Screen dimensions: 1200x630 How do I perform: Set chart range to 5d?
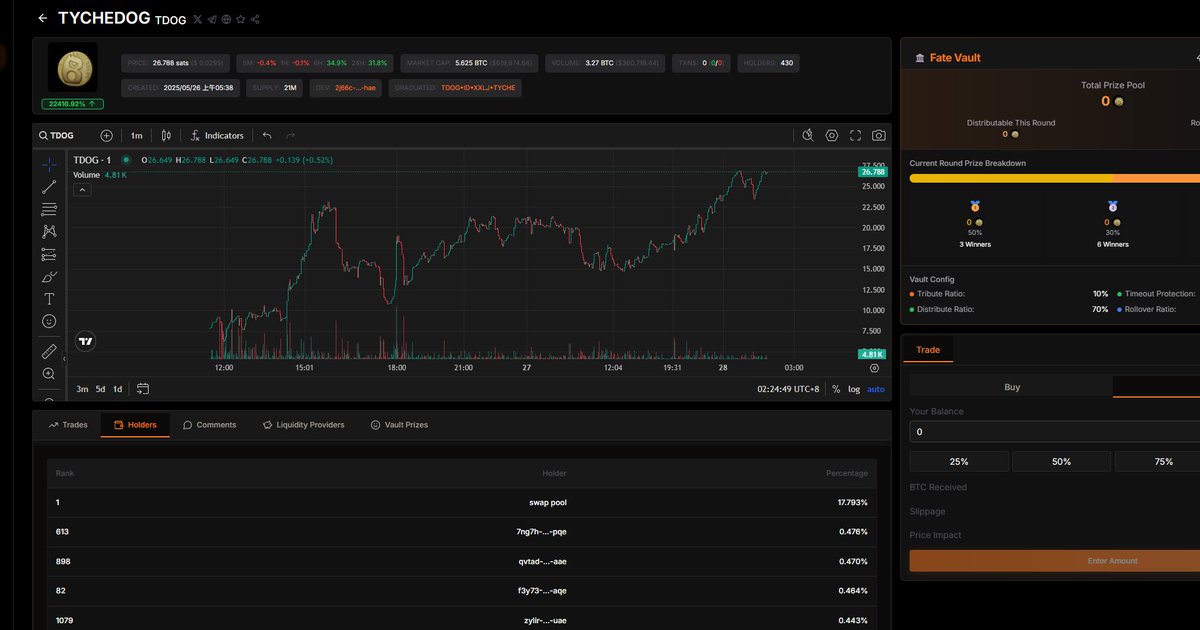100,389
